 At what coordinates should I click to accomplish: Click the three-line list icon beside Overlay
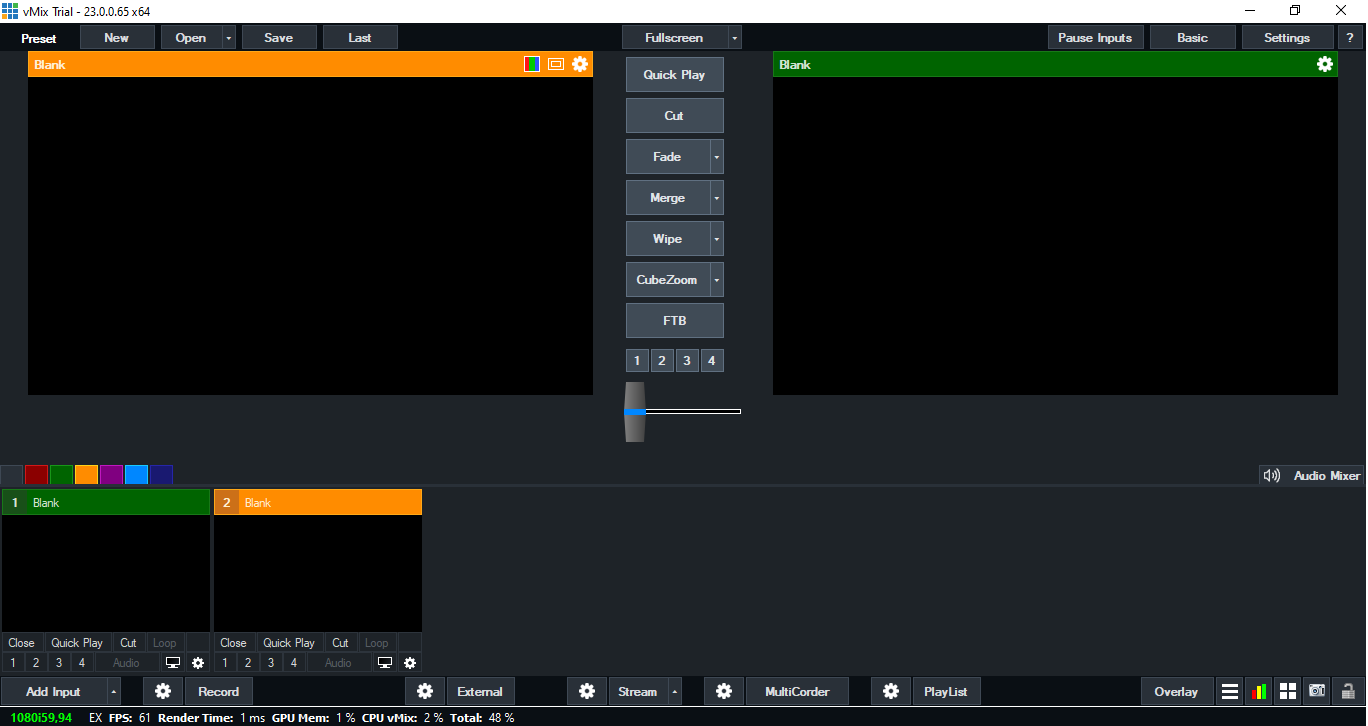(x=1230, y=691)
